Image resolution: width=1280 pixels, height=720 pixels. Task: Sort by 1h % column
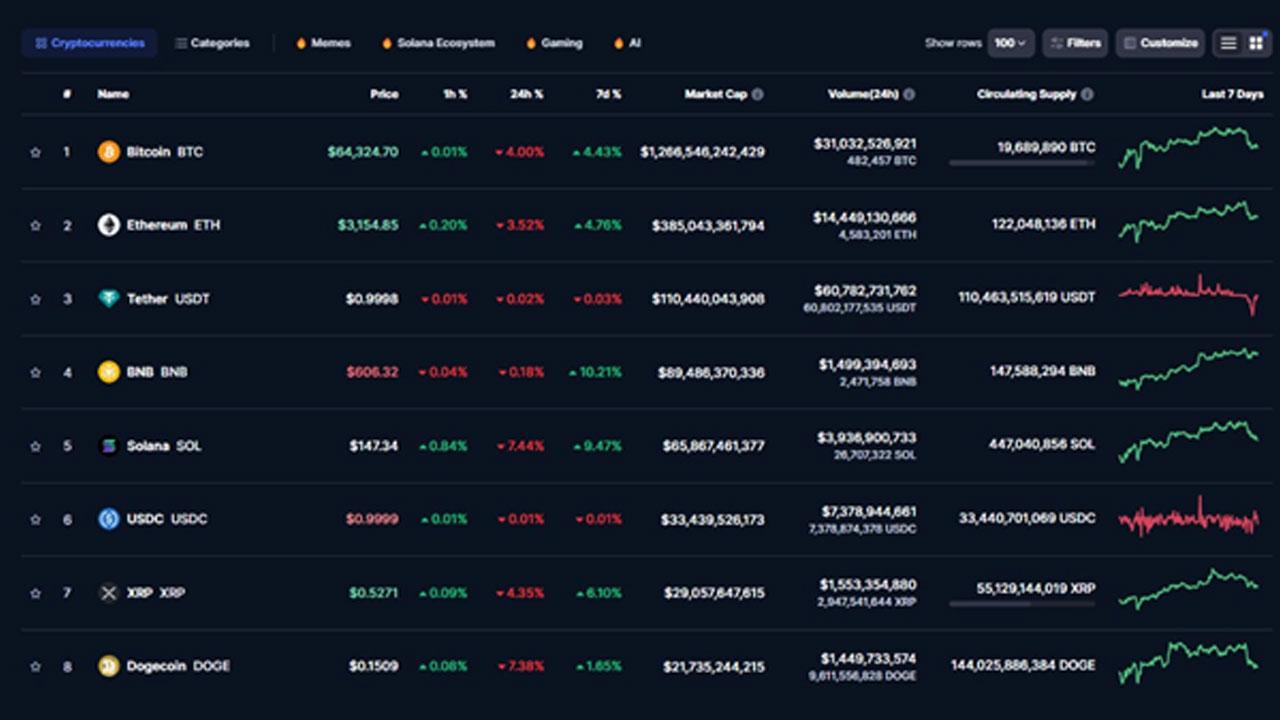[455, 94]
